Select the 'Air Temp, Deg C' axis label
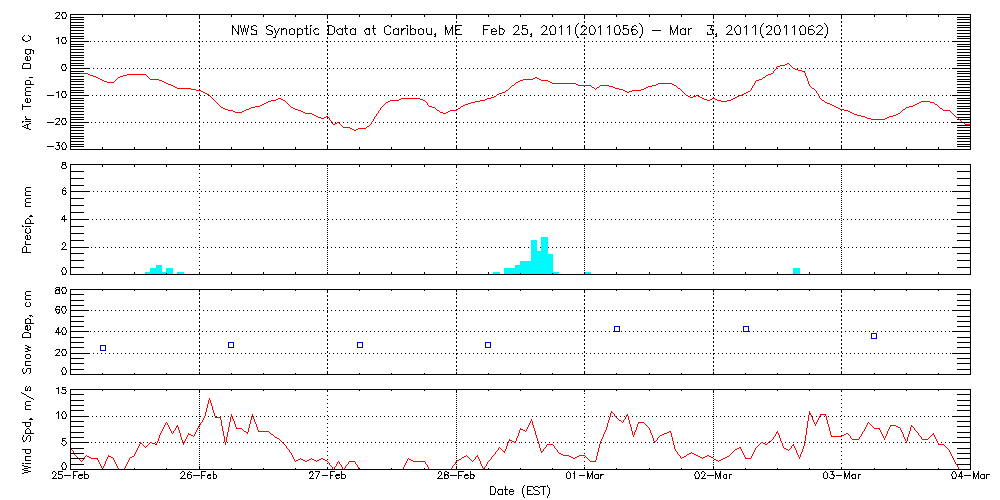The image size is (1000, 500). [27, 79]
